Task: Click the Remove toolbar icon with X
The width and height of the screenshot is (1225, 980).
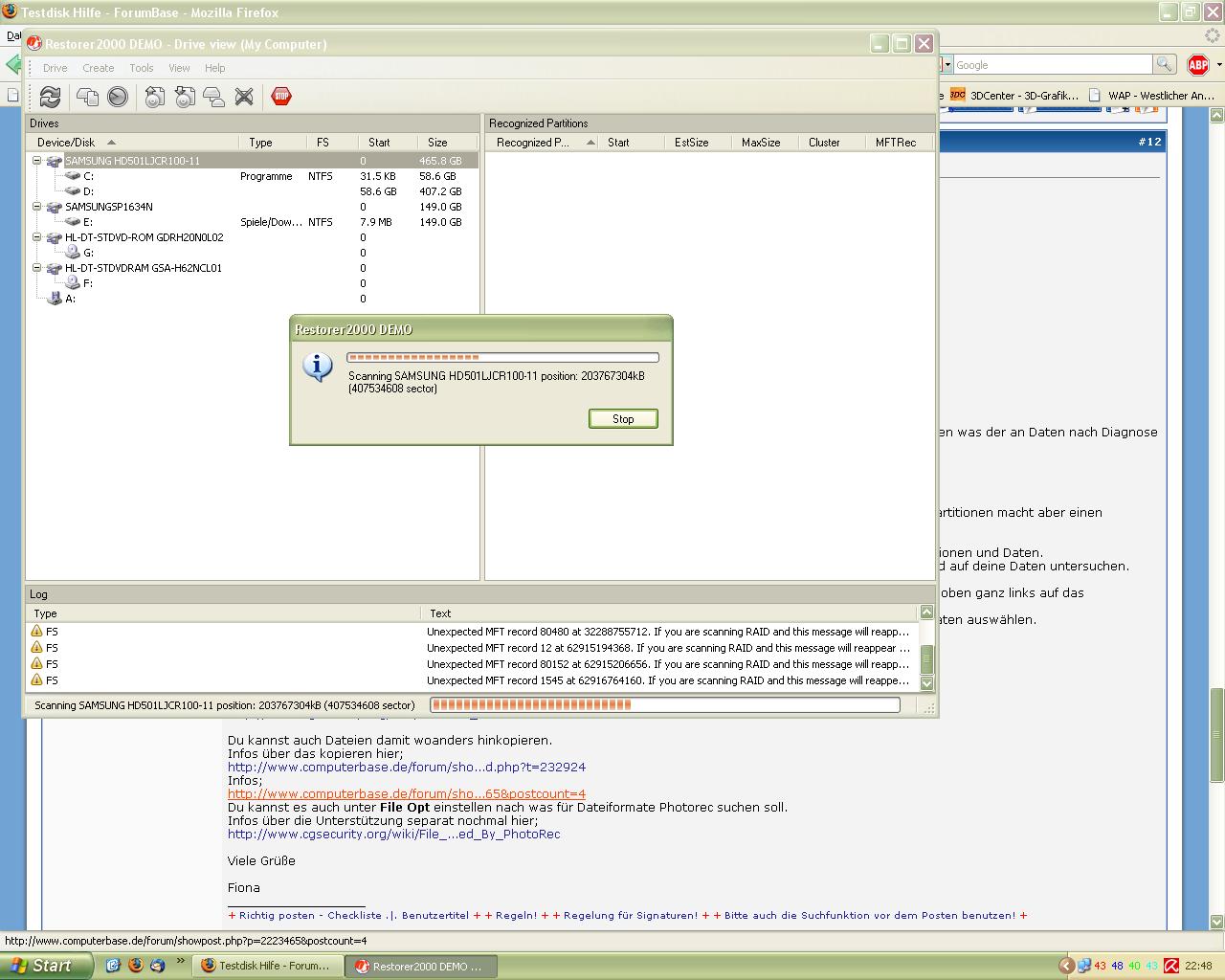Action: (x=244, y=97)
